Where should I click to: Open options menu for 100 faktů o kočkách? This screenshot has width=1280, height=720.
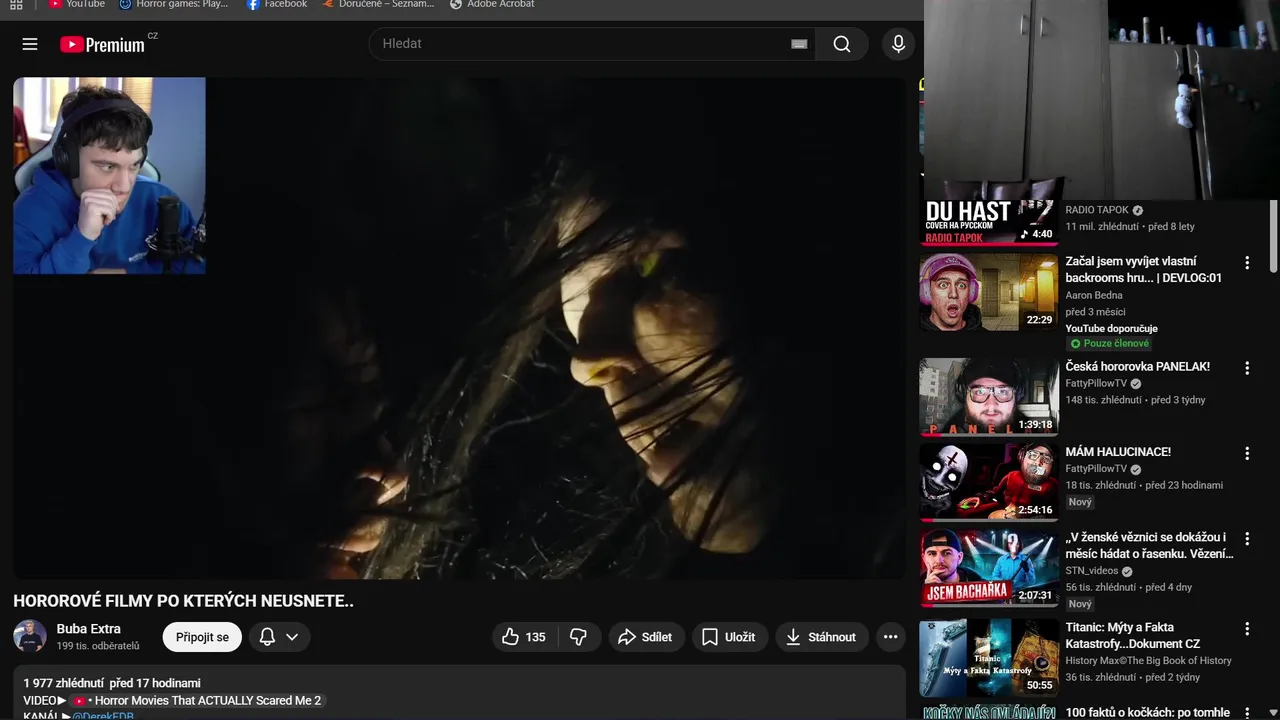(x=1247, y=713)
